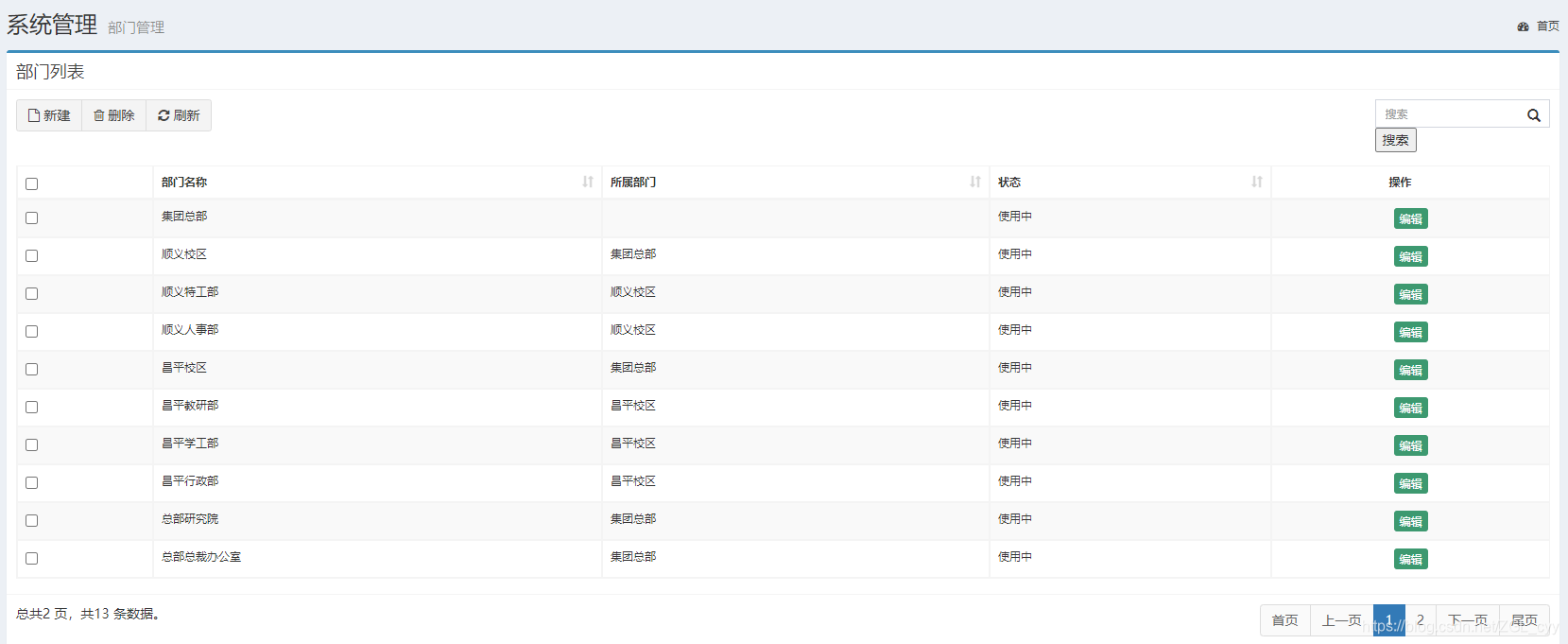Check the 顺义特工部 row checkbox
The height and width of the screenshot is (644, 1568).
[31, 293]
